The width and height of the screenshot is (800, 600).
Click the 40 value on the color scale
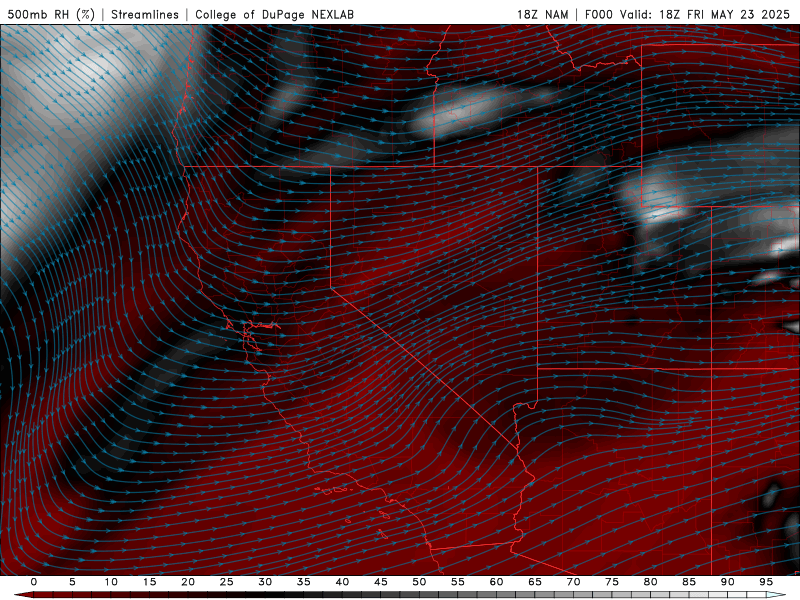pyautogui.click(x=342, y=582)
